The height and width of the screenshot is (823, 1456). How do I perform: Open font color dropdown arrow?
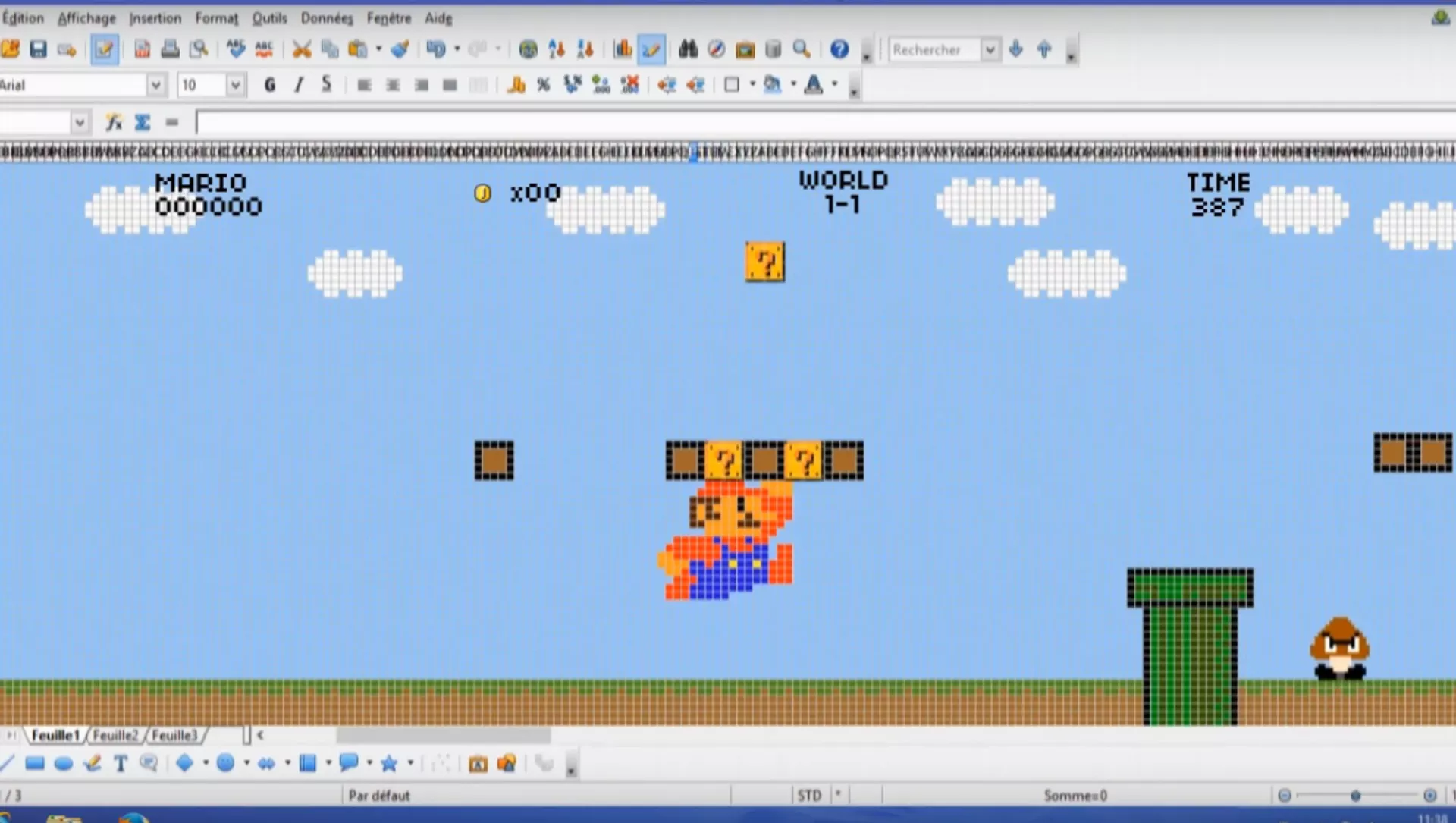tap(835, 84)
